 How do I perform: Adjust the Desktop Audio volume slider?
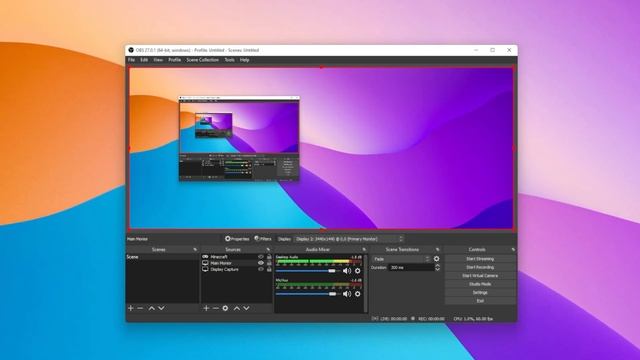click(308, 271)
